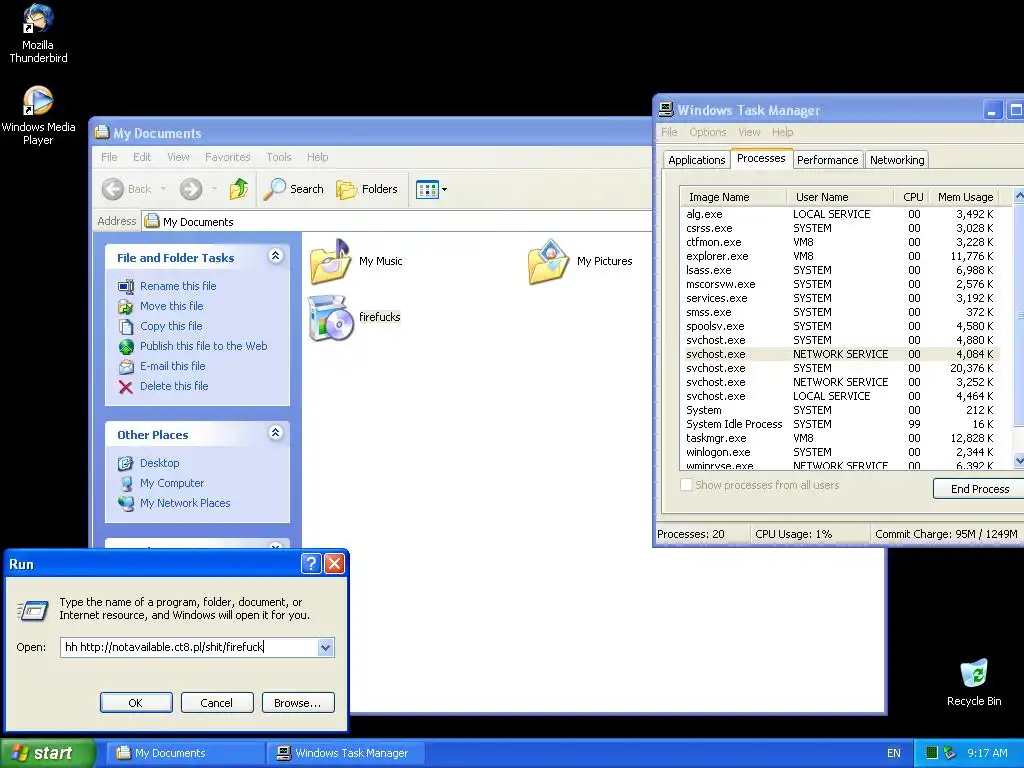Click the Forward arrow in My Documents

pyautogui.click(x=191, y=189)
